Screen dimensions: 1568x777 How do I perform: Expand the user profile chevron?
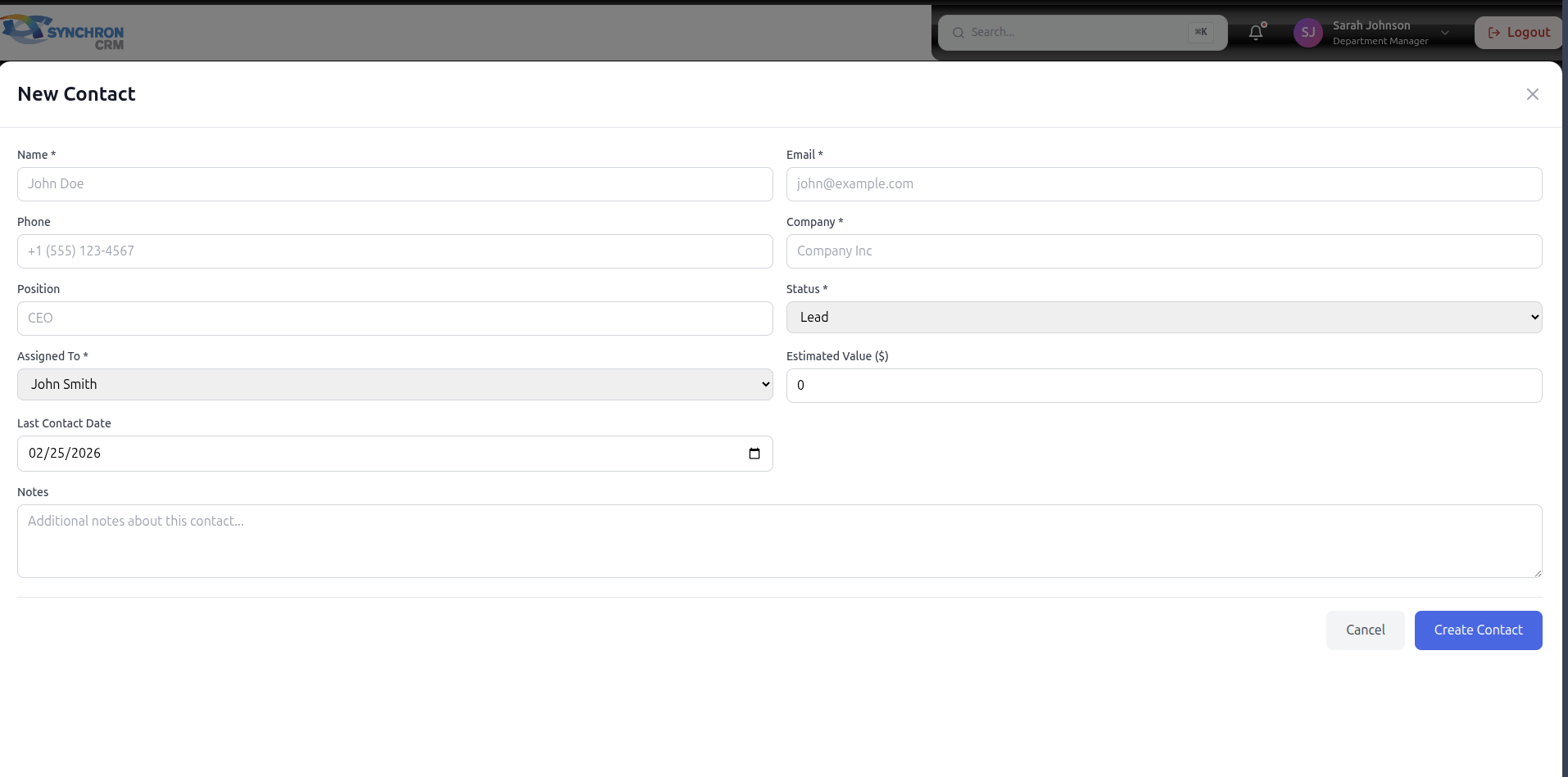click(1445, 33)
